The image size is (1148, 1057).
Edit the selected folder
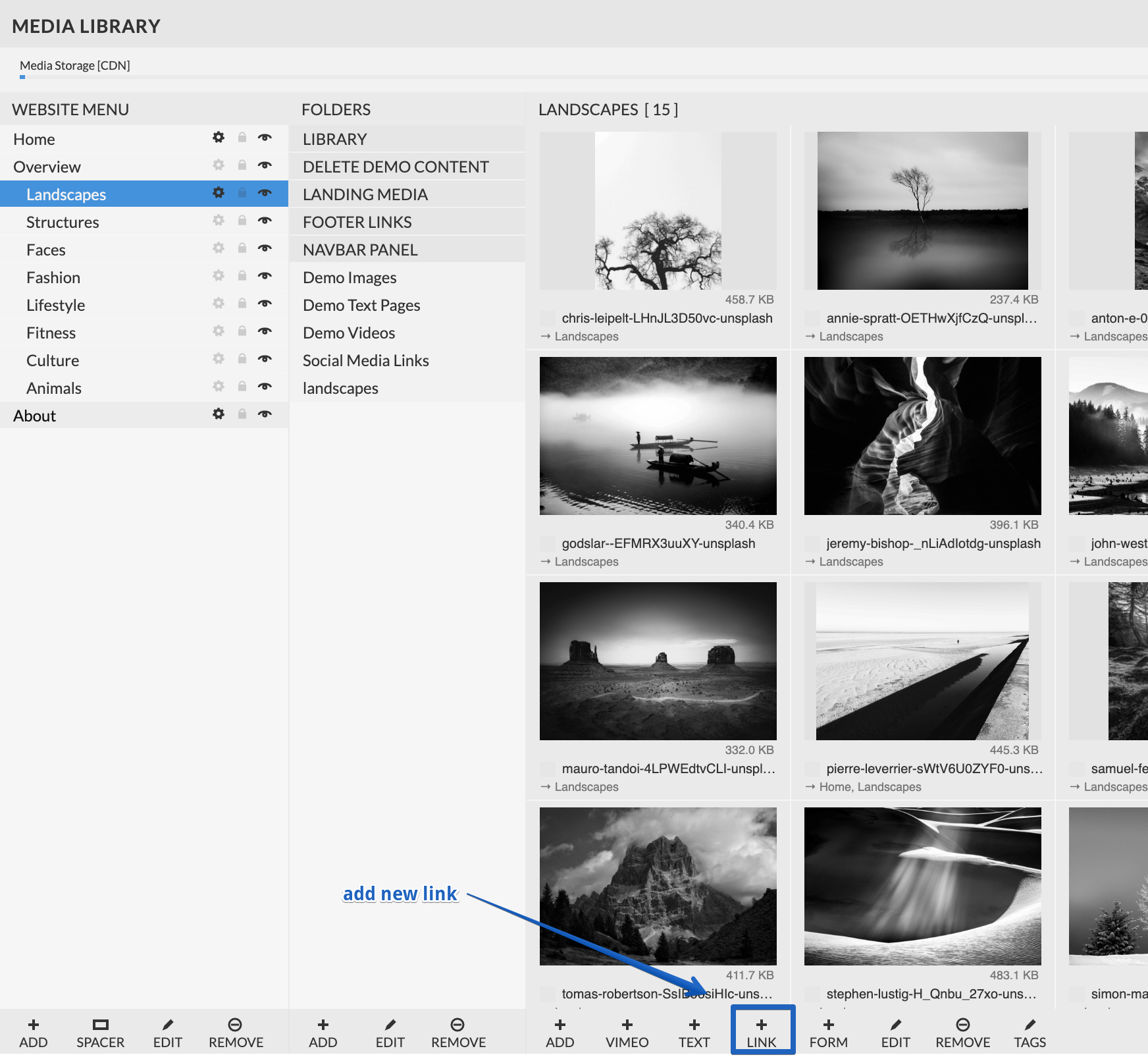point(390,1033)
